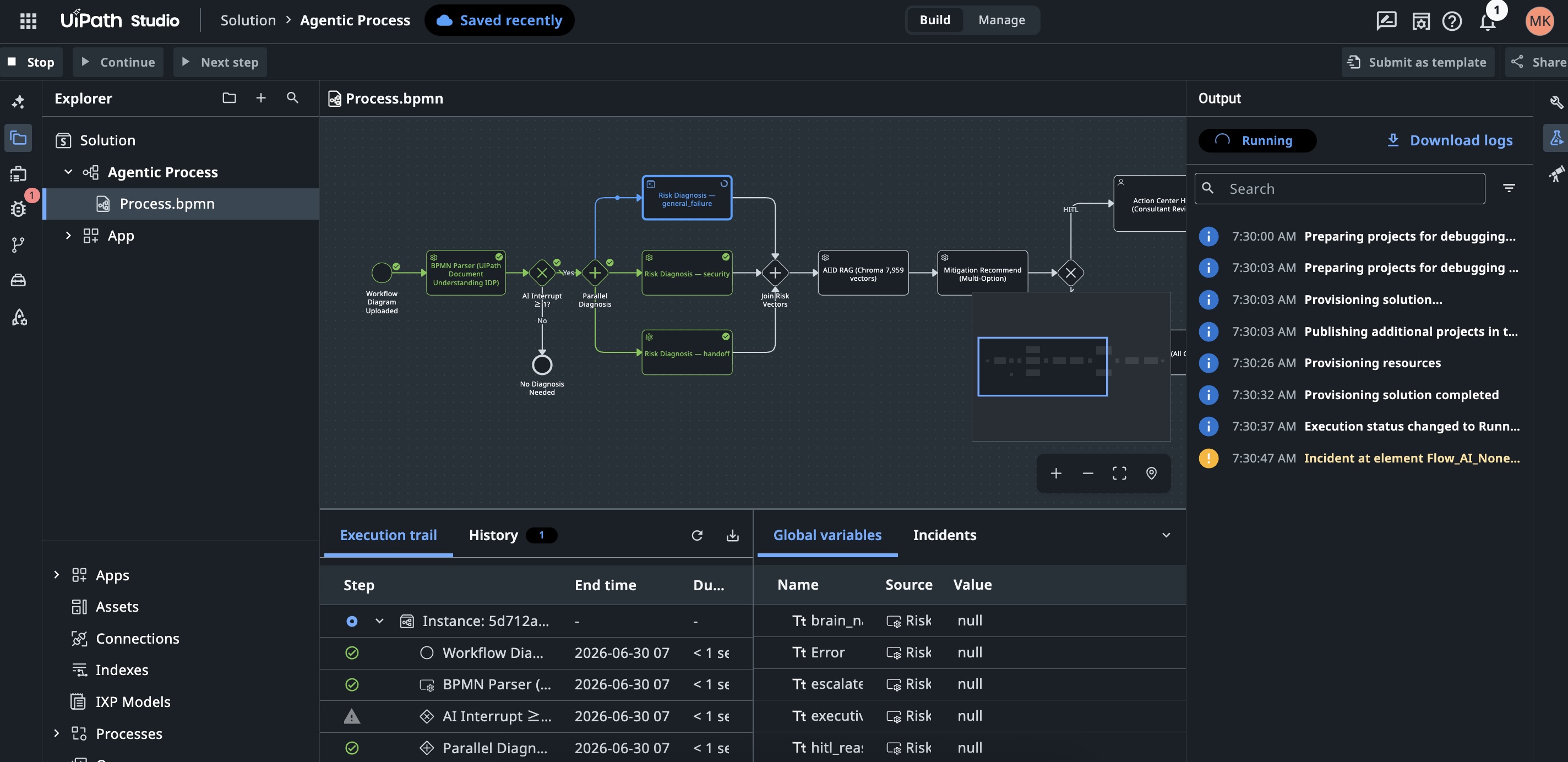1568x762 pixels.
Task: Select the BPMN Parser task node
Action: (466, 273)
